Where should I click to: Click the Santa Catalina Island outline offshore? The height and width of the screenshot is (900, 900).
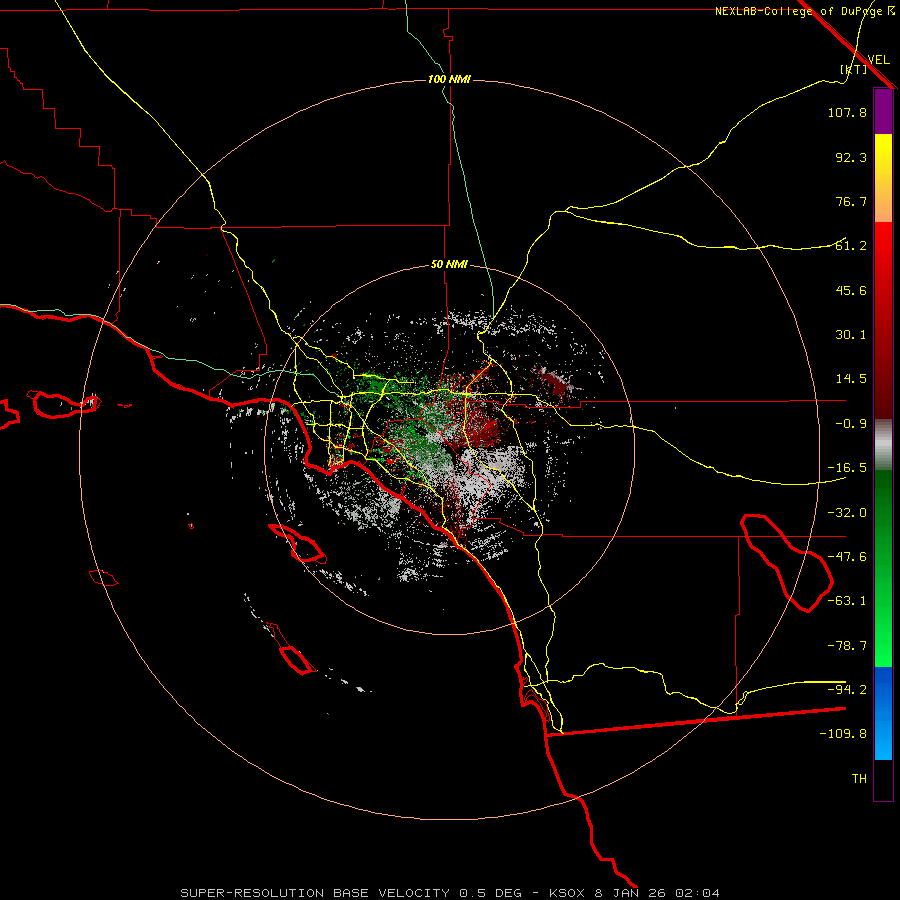(x=297, y=544)
